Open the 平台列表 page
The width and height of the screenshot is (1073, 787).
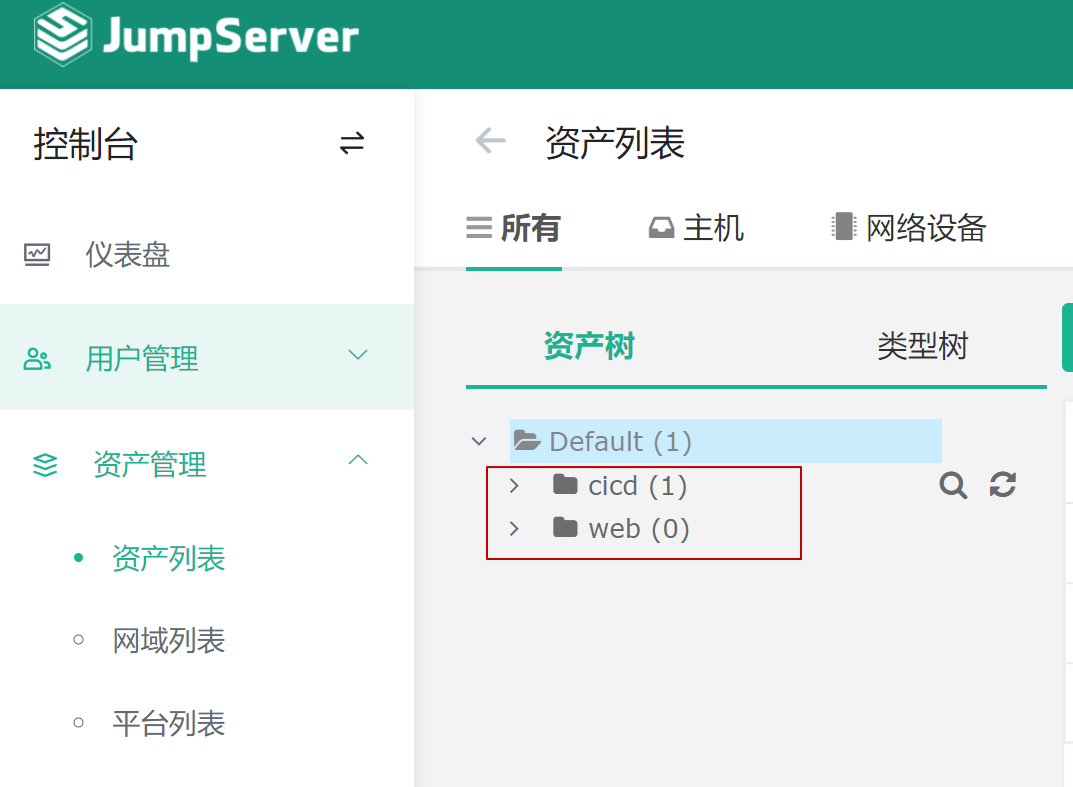click(170, 724)
